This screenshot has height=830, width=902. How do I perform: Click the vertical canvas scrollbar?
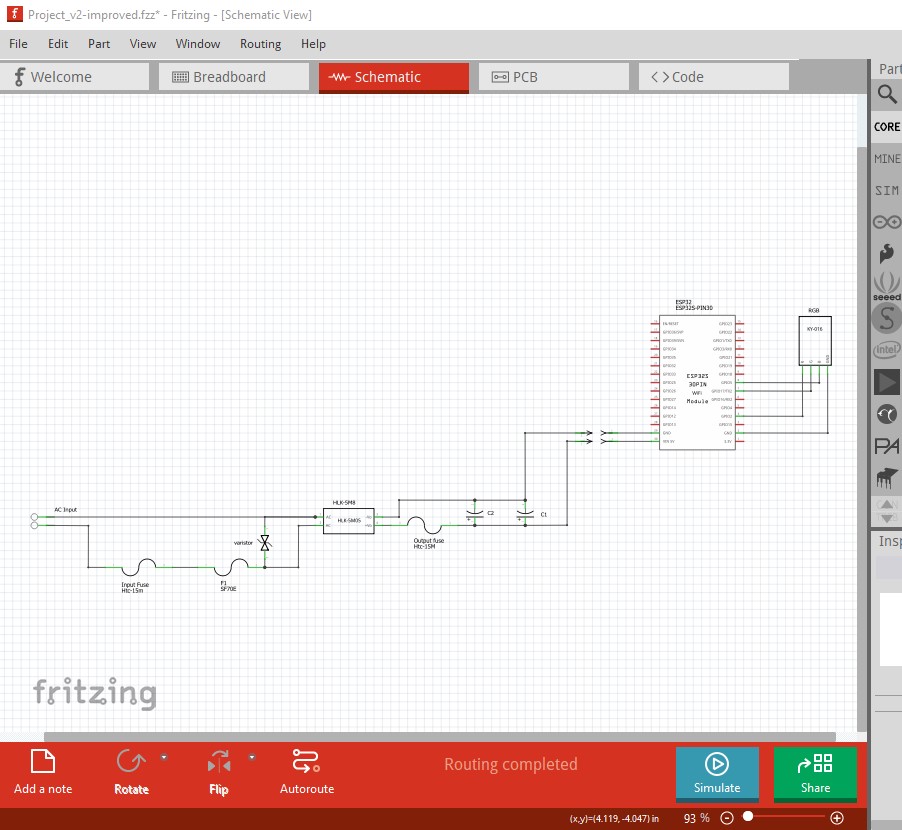862,438
